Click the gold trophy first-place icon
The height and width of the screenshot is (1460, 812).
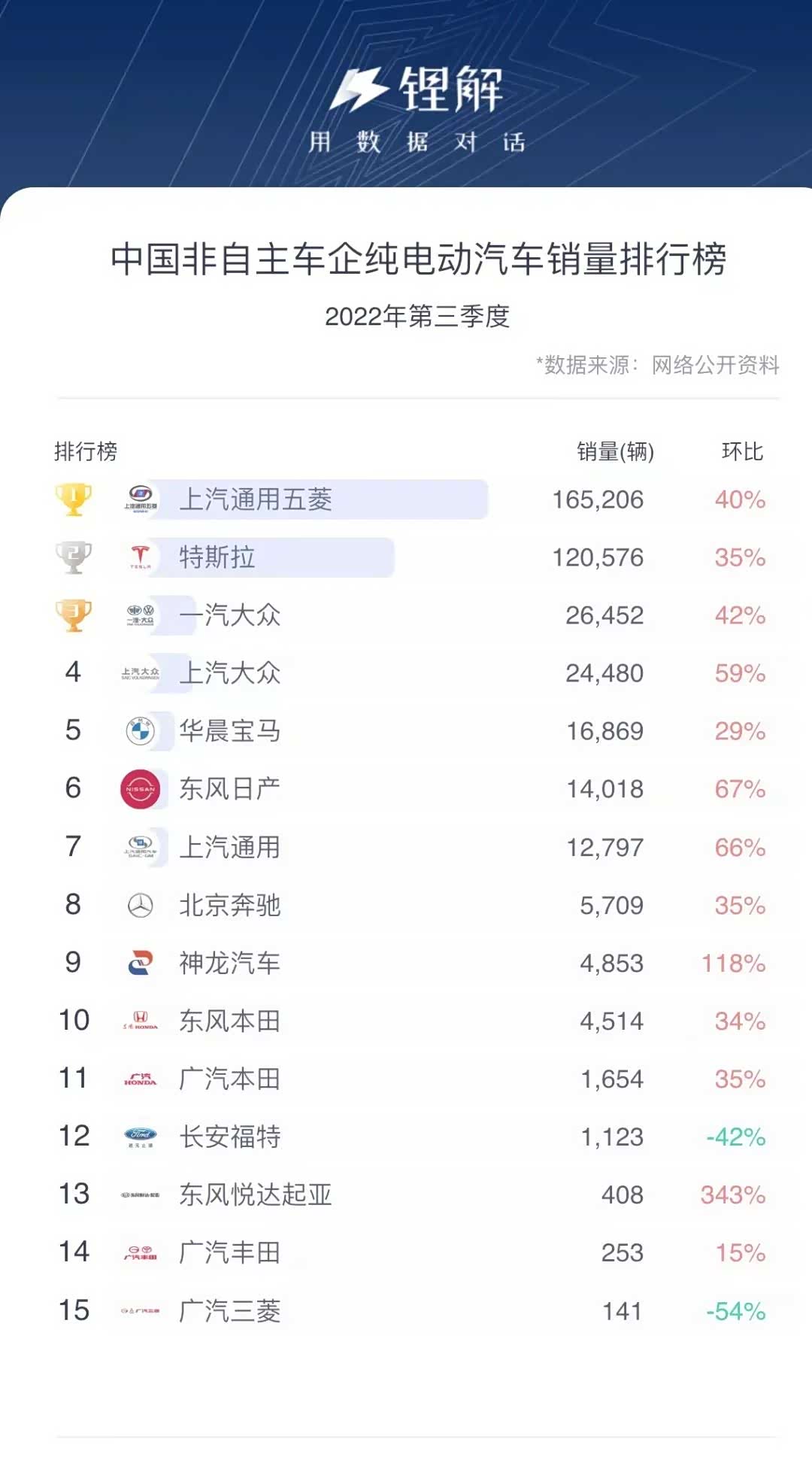74,499
